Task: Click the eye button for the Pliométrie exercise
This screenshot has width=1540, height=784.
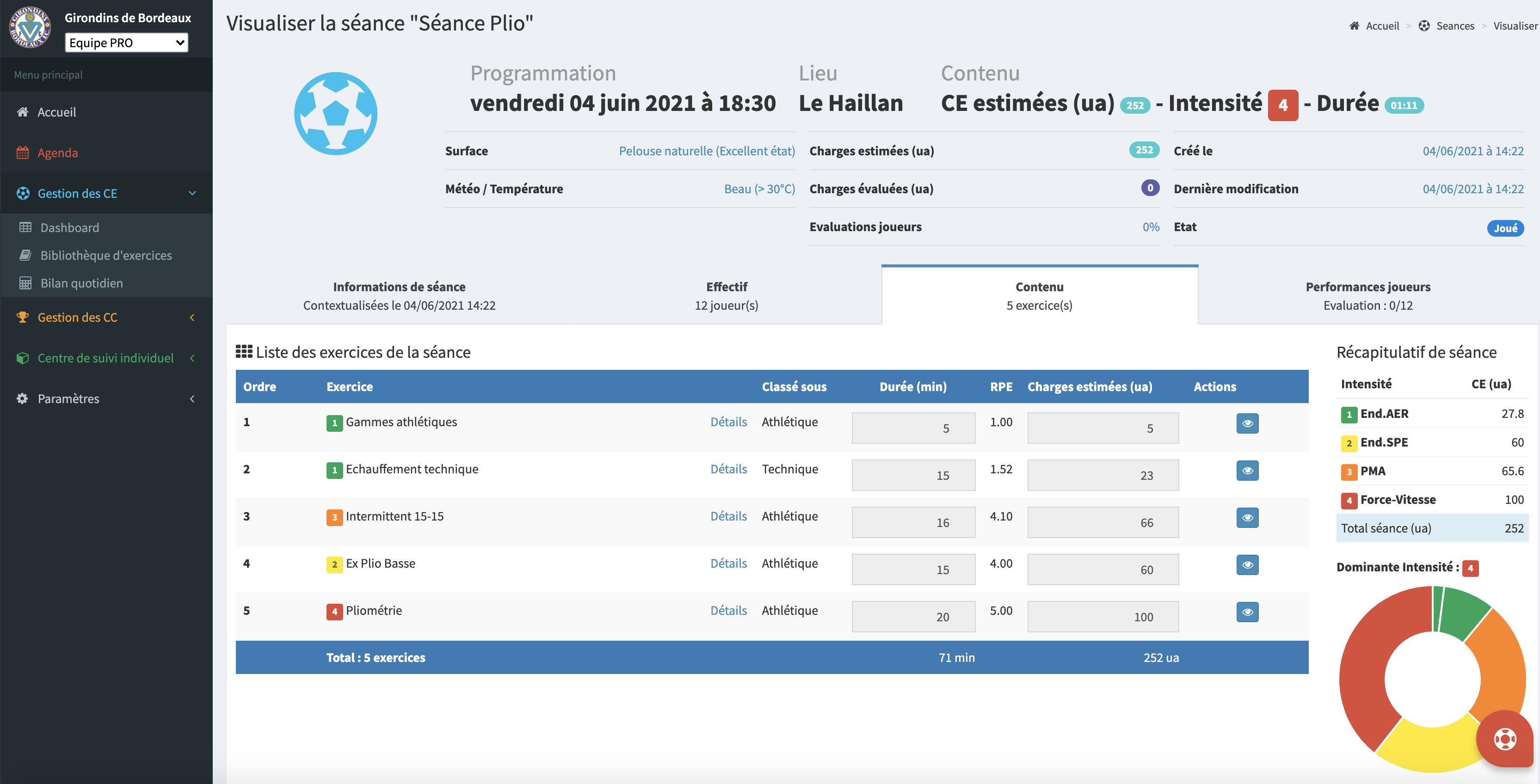Action: 1247,612
